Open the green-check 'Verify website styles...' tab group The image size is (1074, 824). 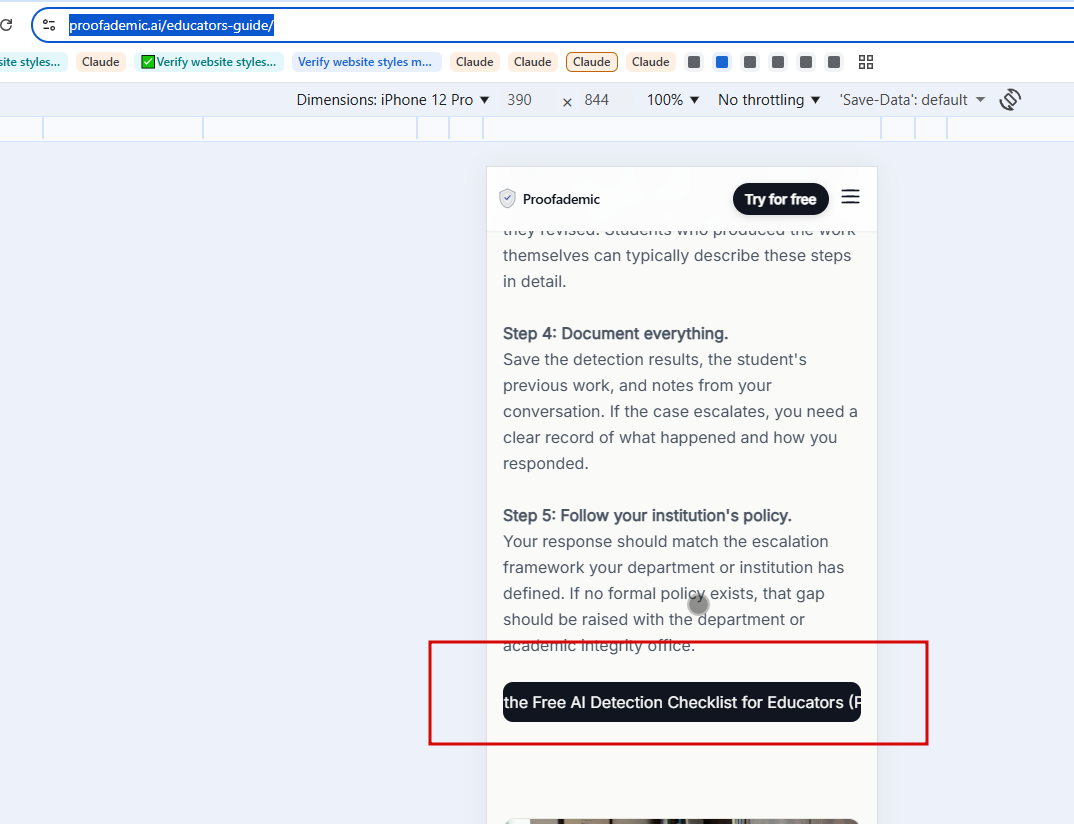click(x=209, y=62)
